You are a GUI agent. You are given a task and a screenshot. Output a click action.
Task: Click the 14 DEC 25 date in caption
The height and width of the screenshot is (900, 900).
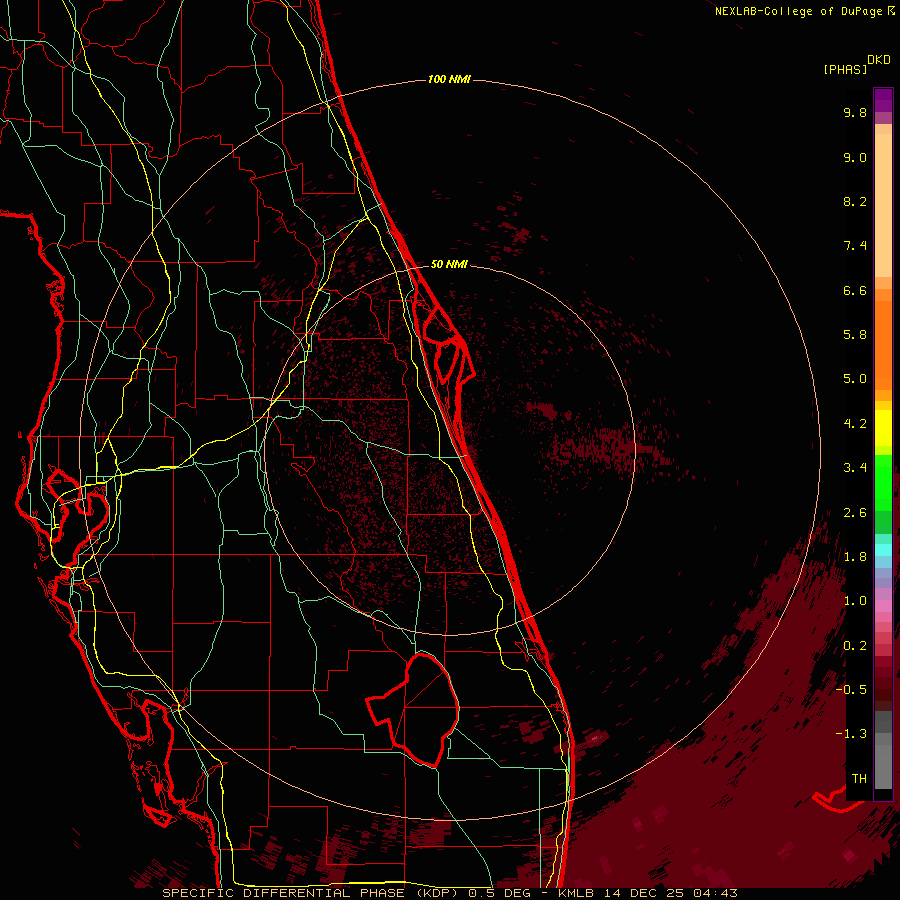(x=643, y=893)
